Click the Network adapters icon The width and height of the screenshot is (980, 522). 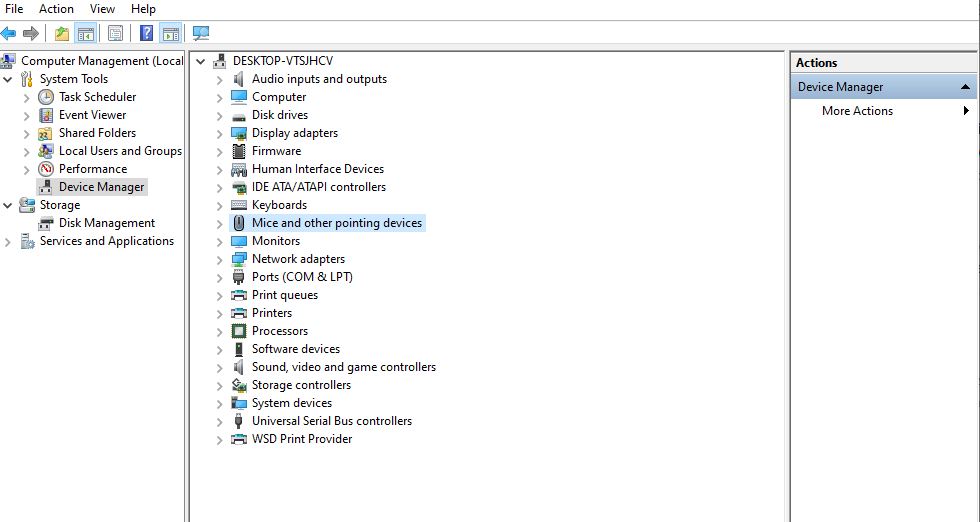[239, 259]
